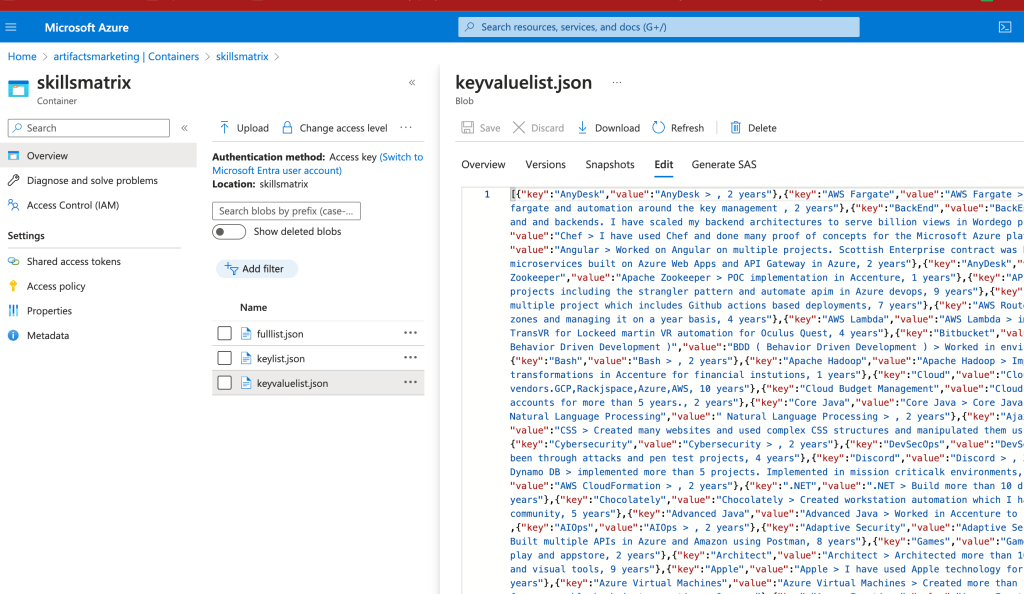Screen dimensions: 1024x594
Task: Toggle Show deleted blobs switch
Action: pos(229,232)
